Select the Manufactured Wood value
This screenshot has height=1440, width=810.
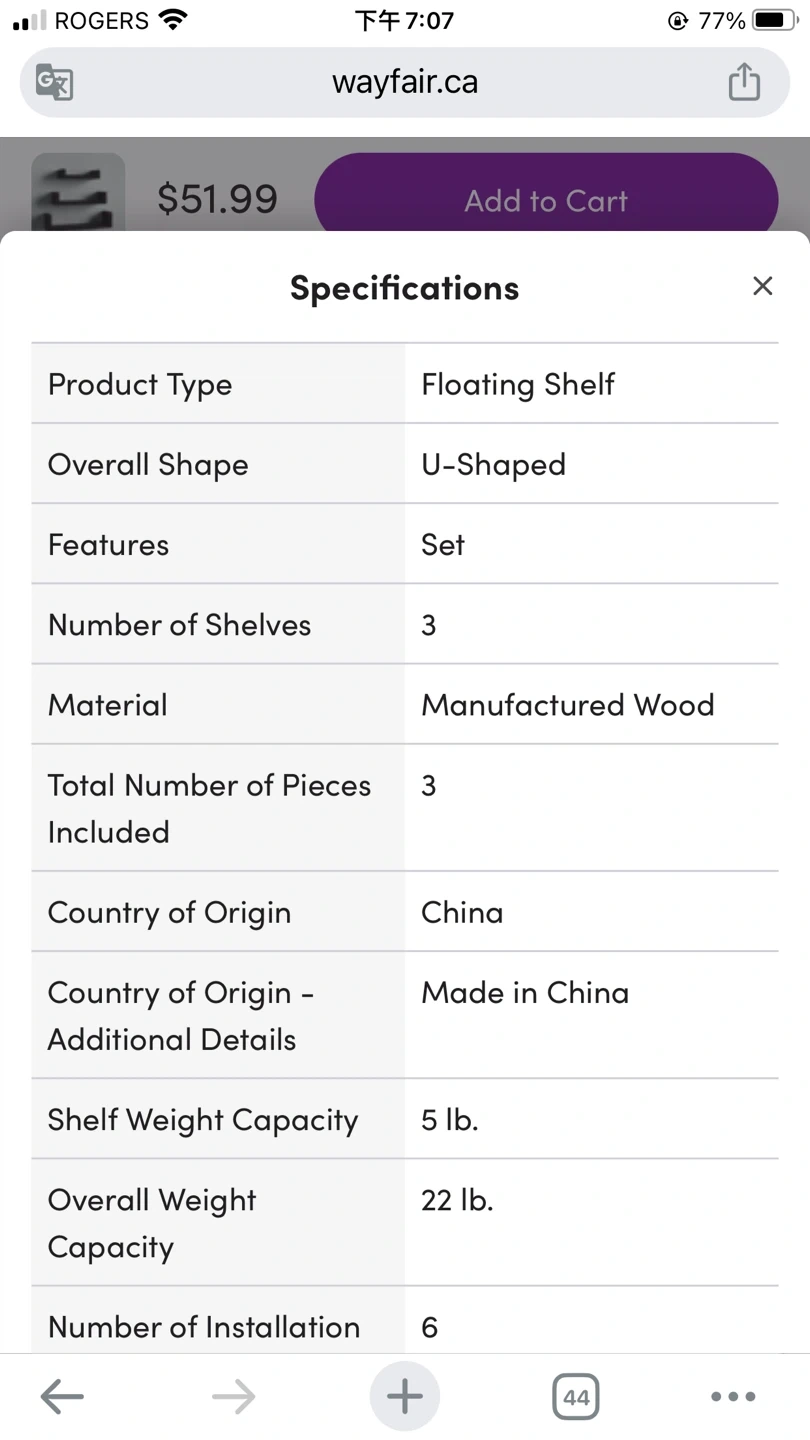(568, 705)
